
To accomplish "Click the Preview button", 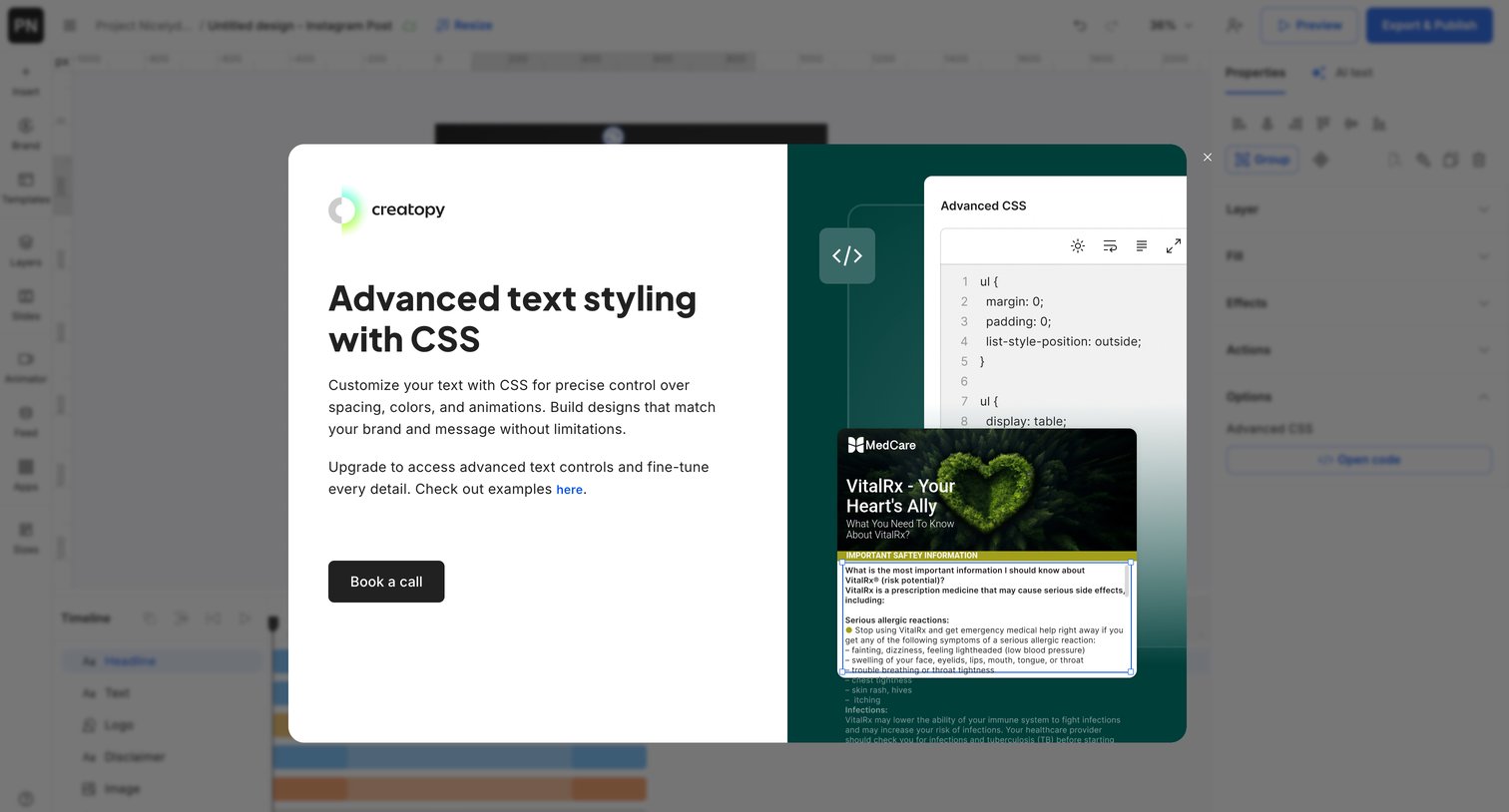I will point(1309,25).
